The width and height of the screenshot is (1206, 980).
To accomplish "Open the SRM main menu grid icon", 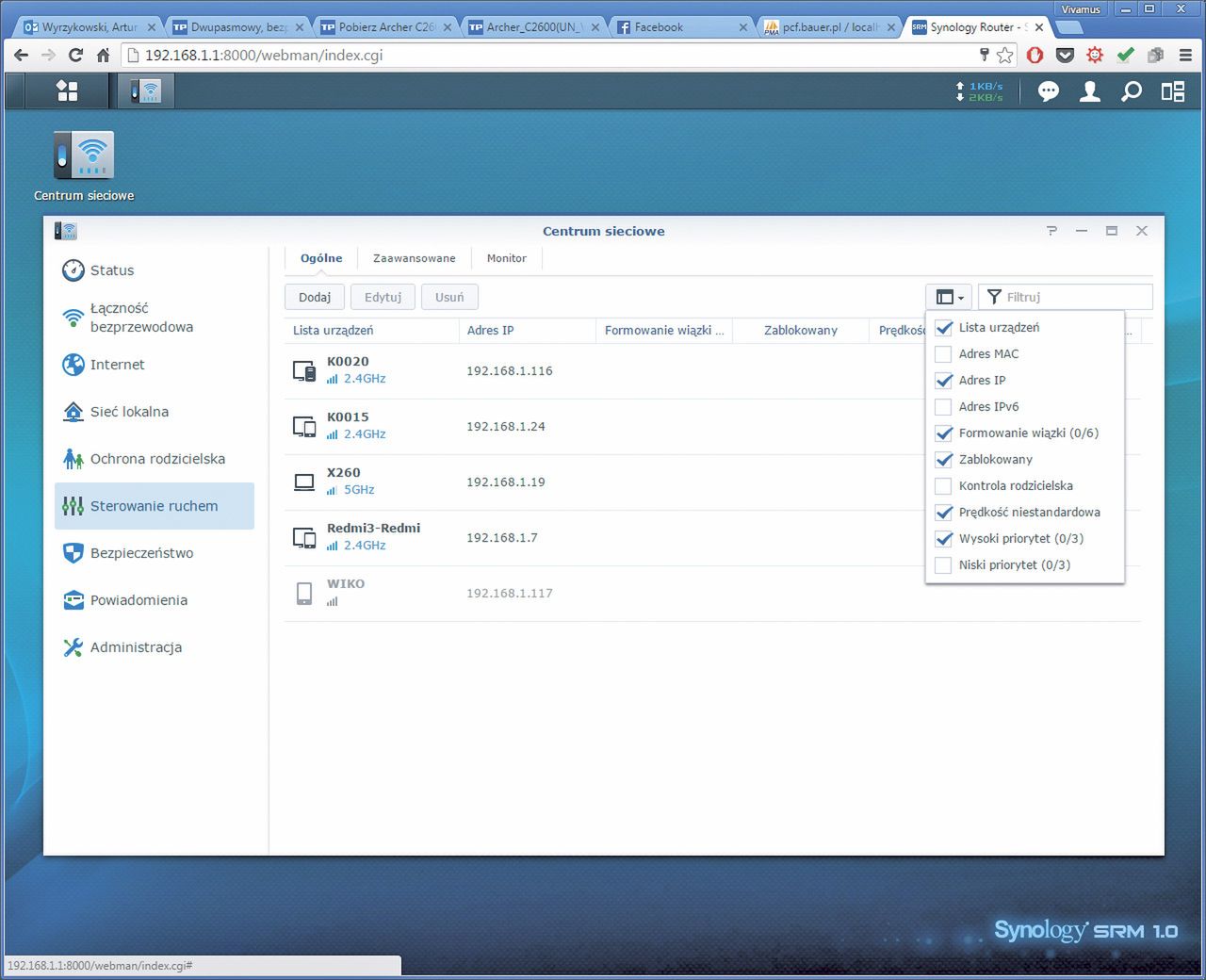I will 67,90.
